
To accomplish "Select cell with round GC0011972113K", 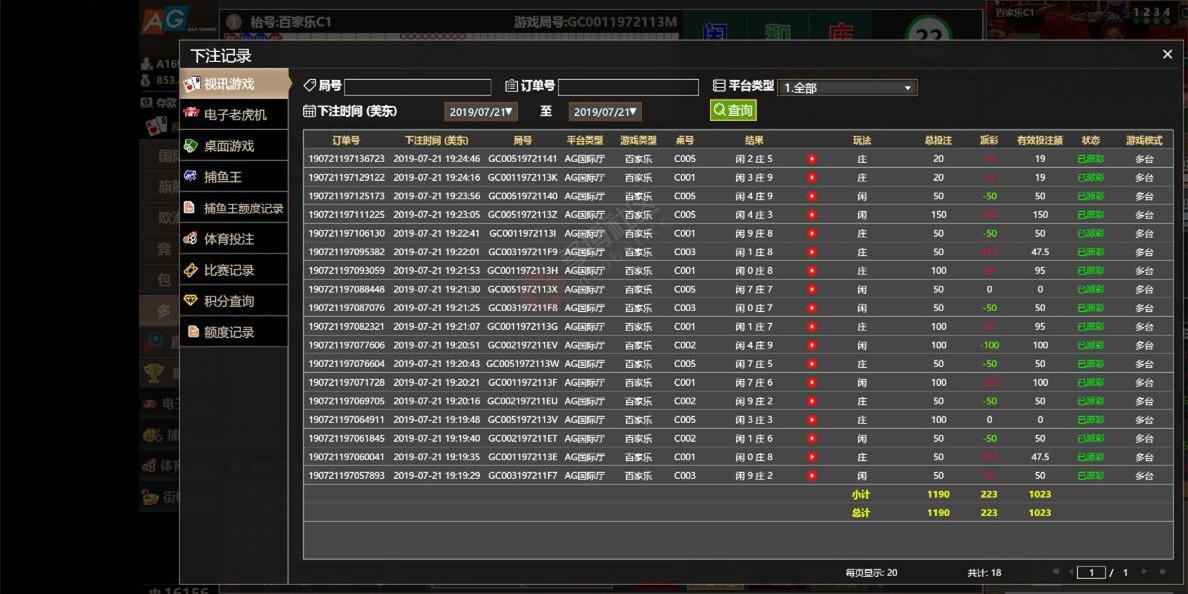I will [522, 177].
